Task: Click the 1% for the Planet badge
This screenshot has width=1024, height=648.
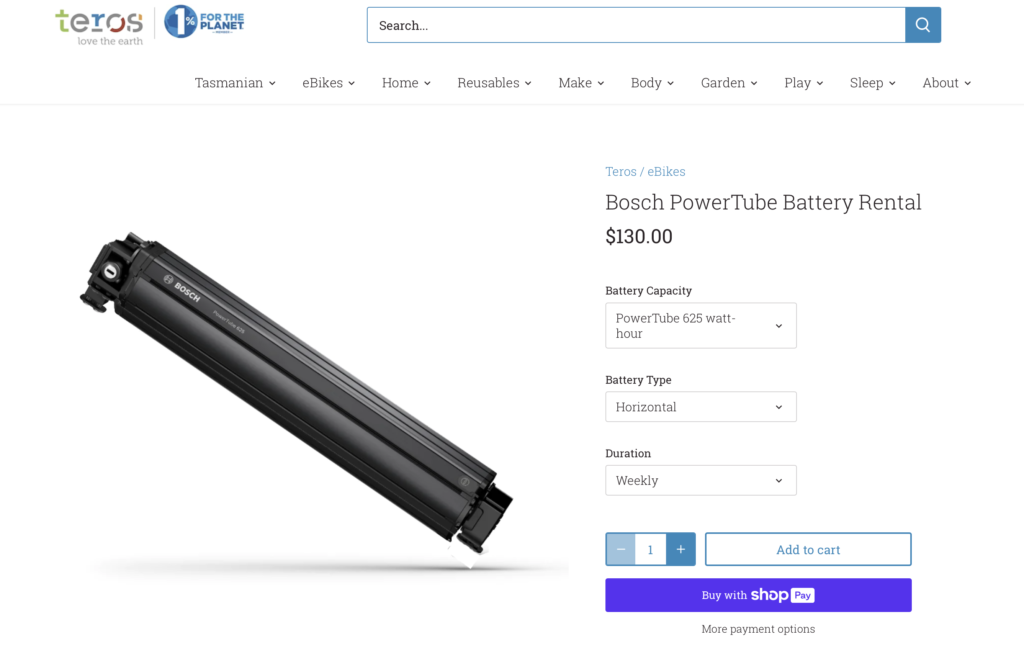Action: [204, 22]
